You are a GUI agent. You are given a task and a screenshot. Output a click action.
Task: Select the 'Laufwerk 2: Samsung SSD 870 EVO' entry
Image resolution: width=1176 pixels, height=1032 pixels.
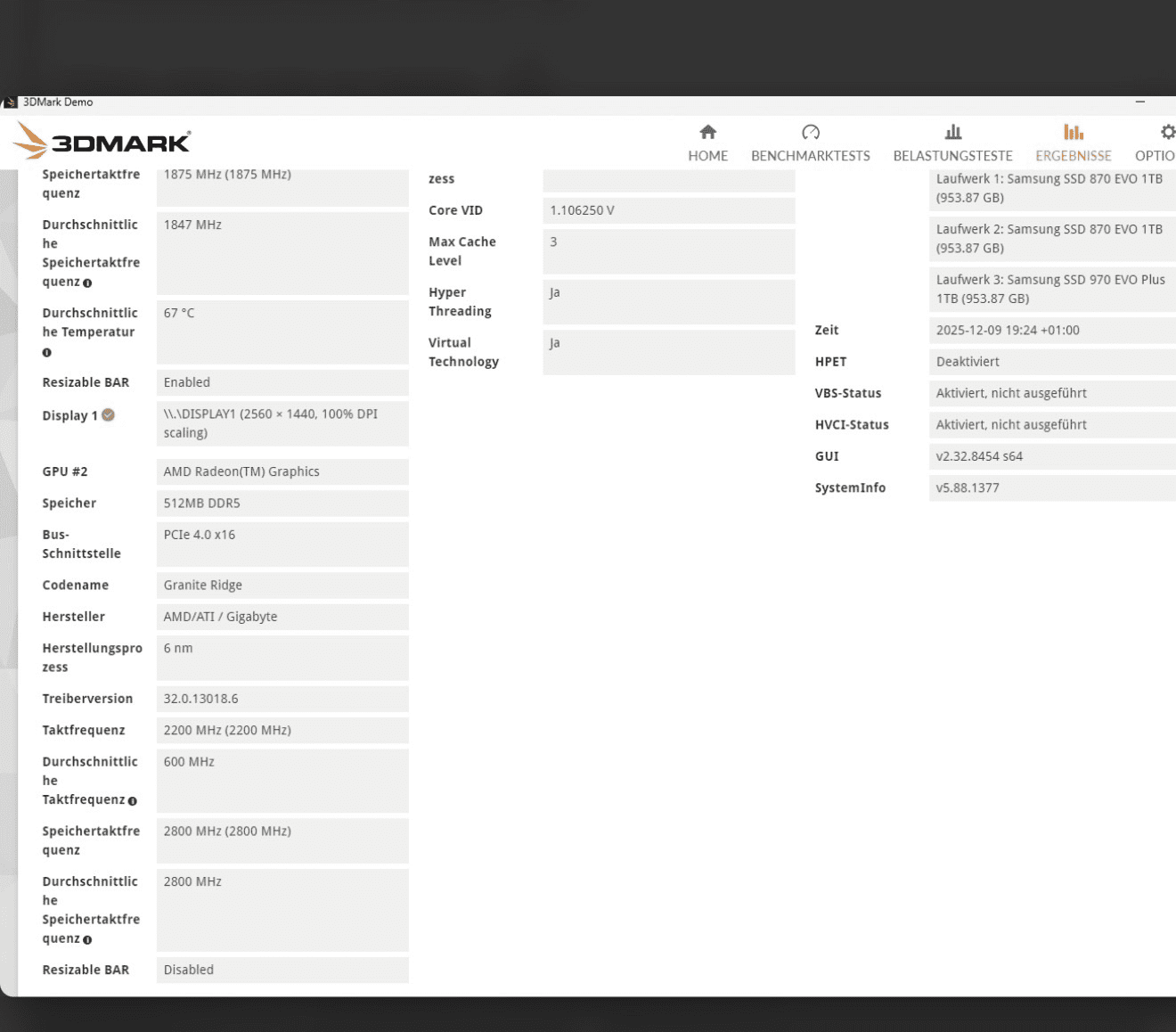[x=1052, y=239]
